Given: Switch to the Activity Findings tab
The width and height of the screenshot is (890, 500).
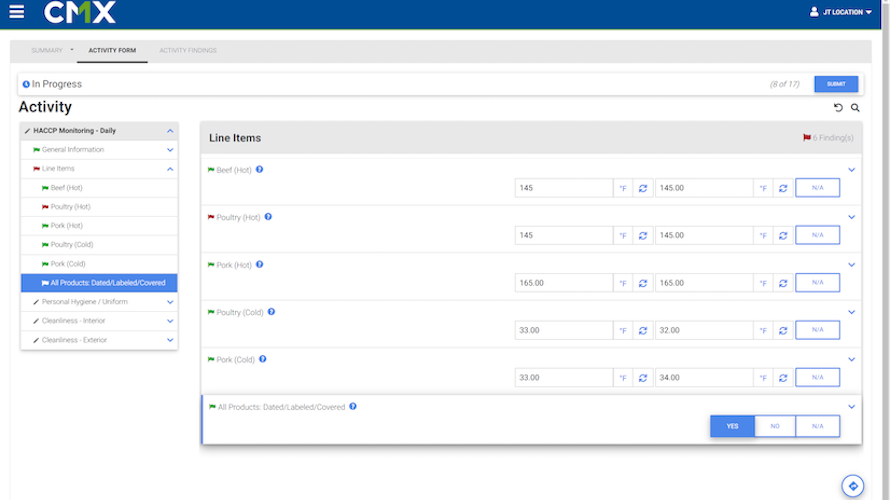Looking at the screenshot, I should pyautogui.click(x=188, y=50).
